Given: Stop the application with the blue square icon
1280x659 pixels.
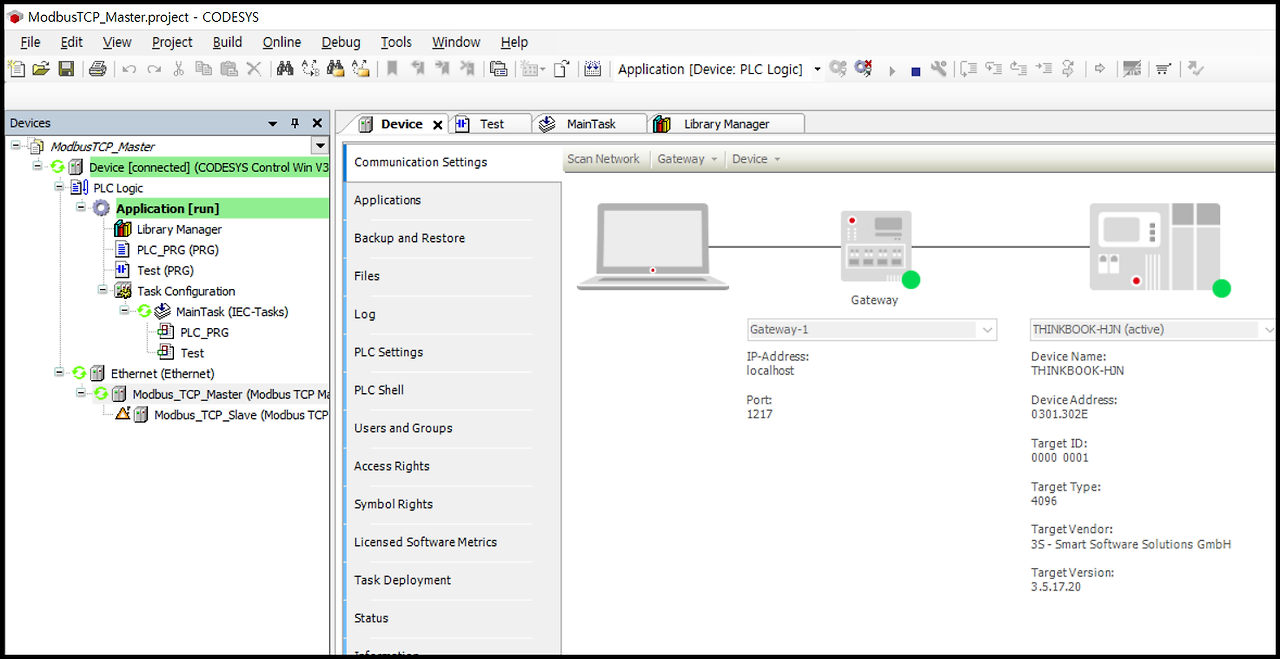Looking at the screenshot, I should point(915,68).
